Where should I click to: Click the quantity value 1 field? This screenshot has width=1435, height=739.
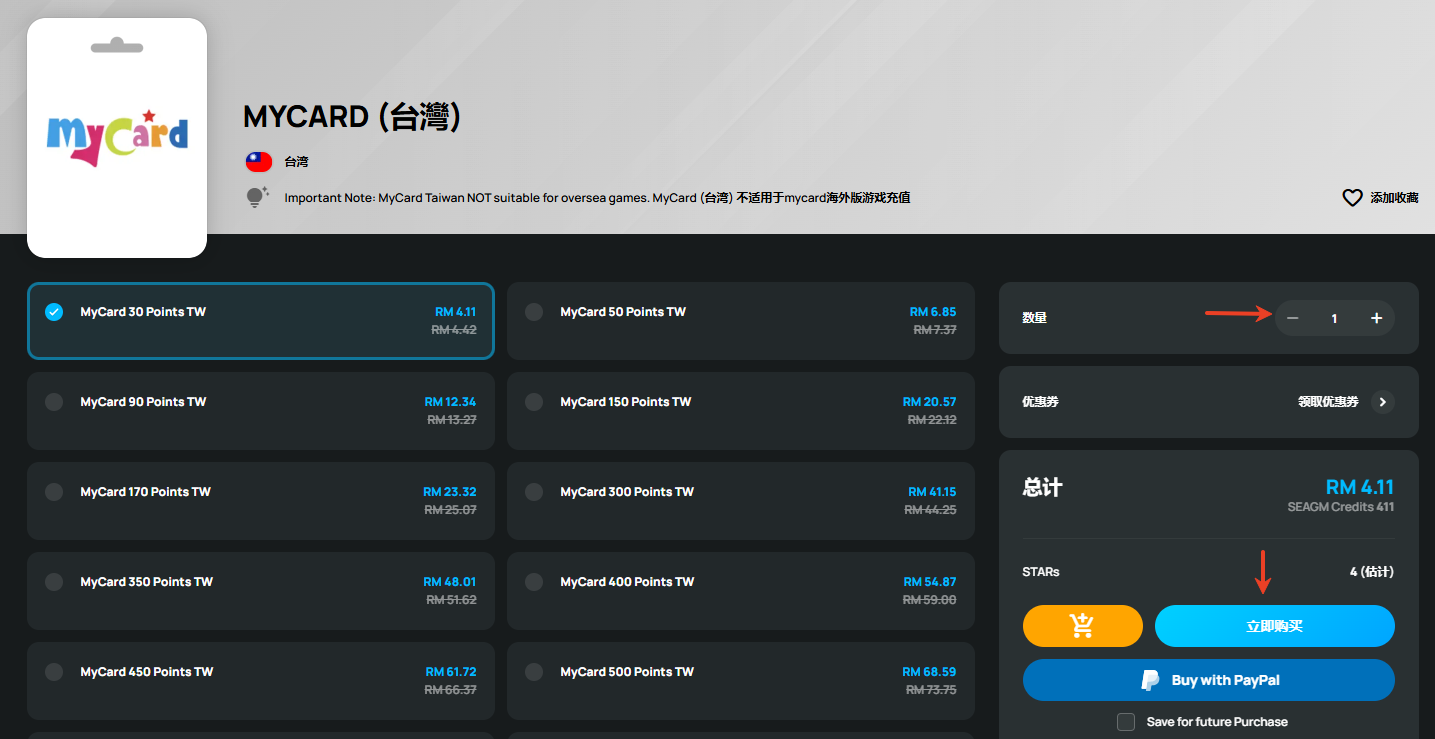[x=1334, y=318]
